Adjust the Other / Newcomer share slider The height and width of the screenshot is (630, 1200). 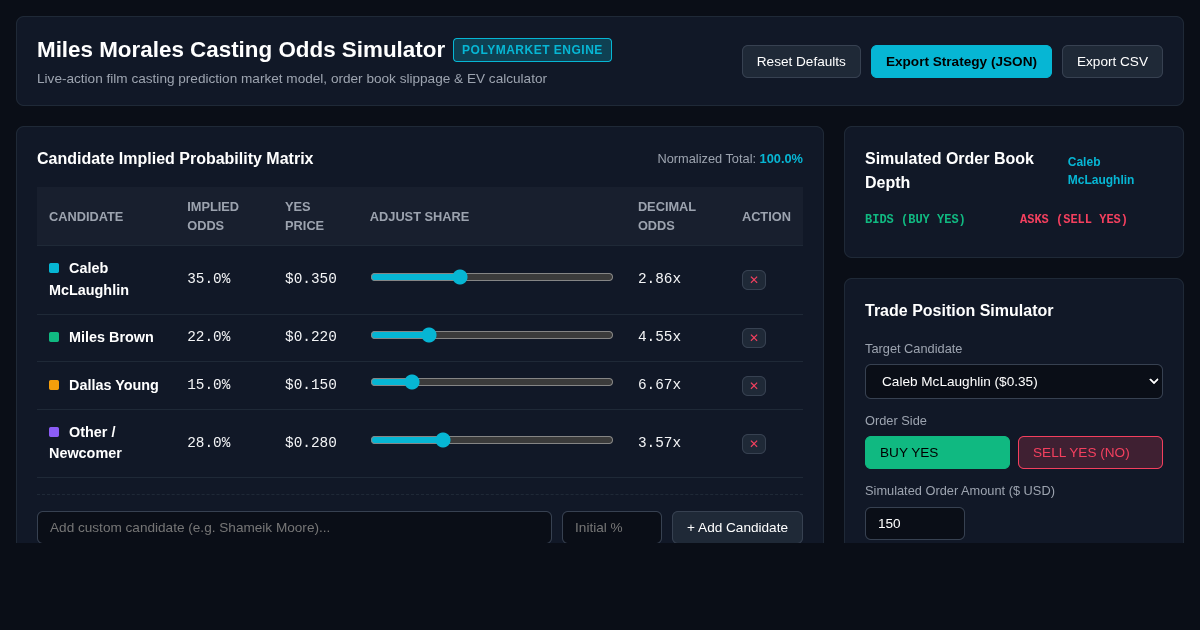tap(492, 440)
